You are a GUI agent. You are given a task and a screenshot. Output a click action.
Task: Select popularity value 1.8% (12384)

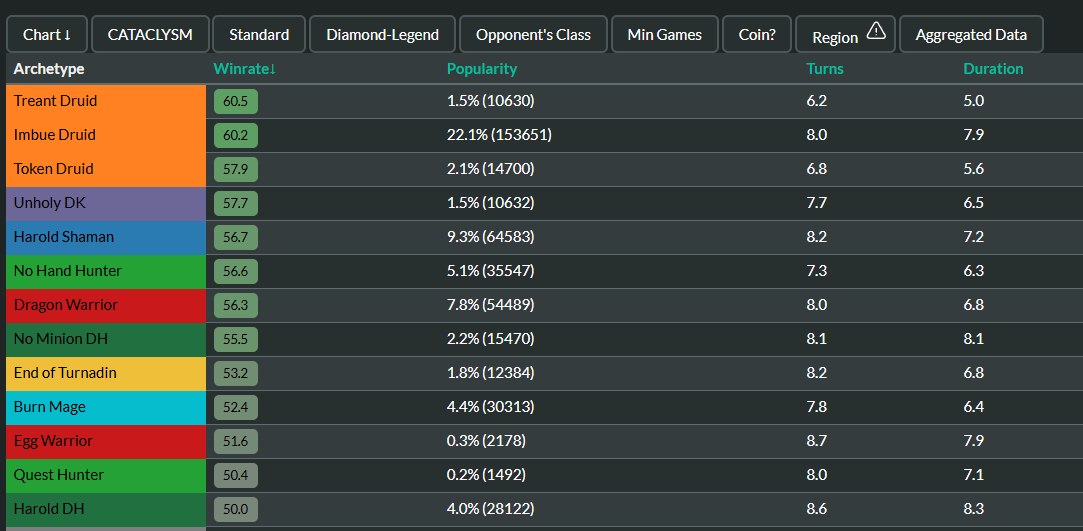[x=490, y=374]
